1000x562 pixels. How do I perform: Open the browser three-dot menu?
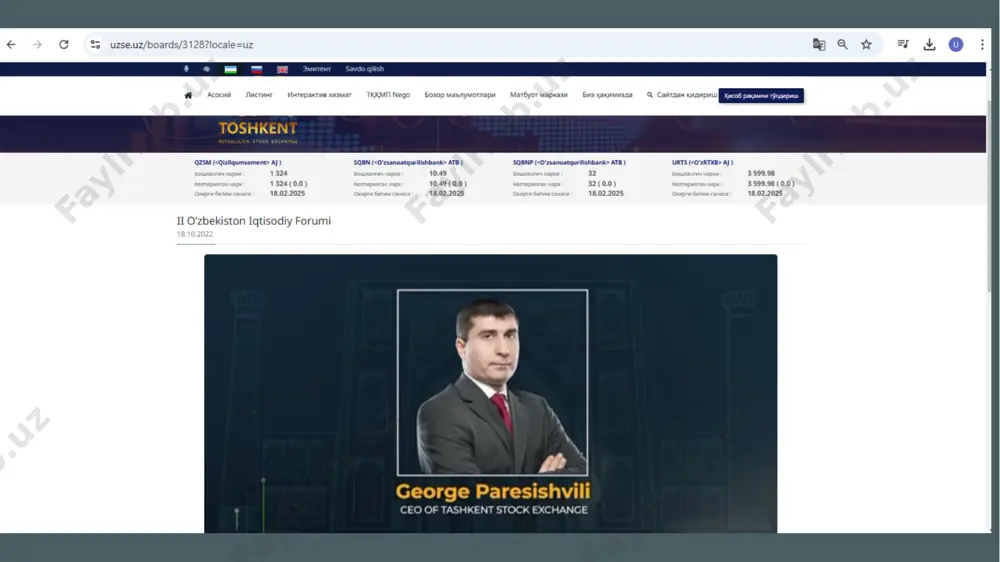[982, 45]
